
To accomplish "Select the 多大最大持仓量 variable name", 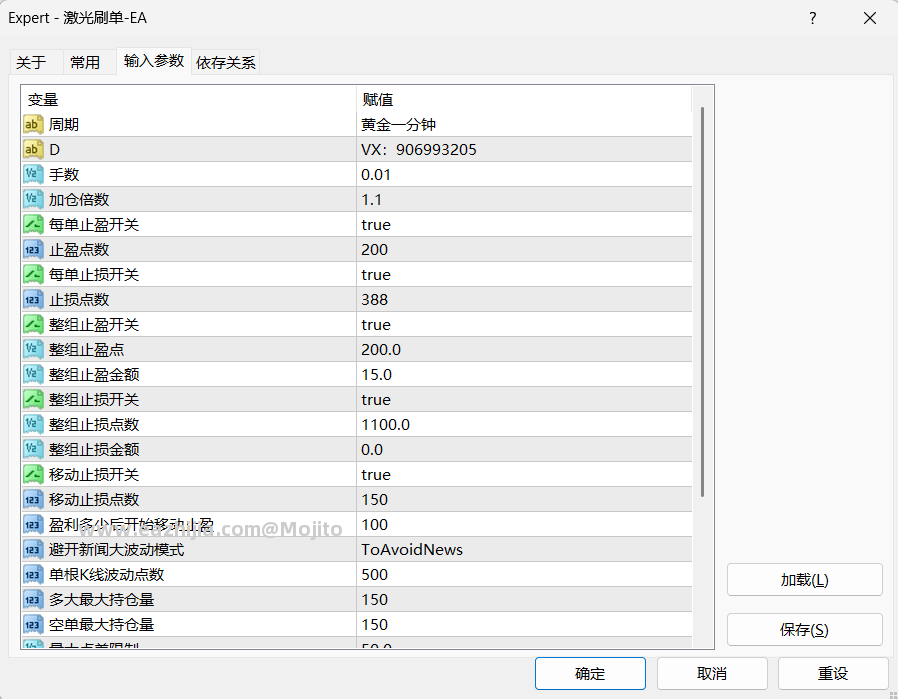I will point(101,599).
